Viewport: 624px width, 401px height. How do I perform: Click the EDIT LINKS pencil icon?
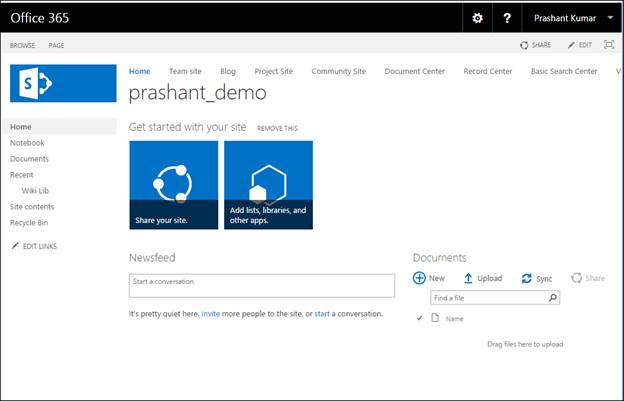click(15, 246)
